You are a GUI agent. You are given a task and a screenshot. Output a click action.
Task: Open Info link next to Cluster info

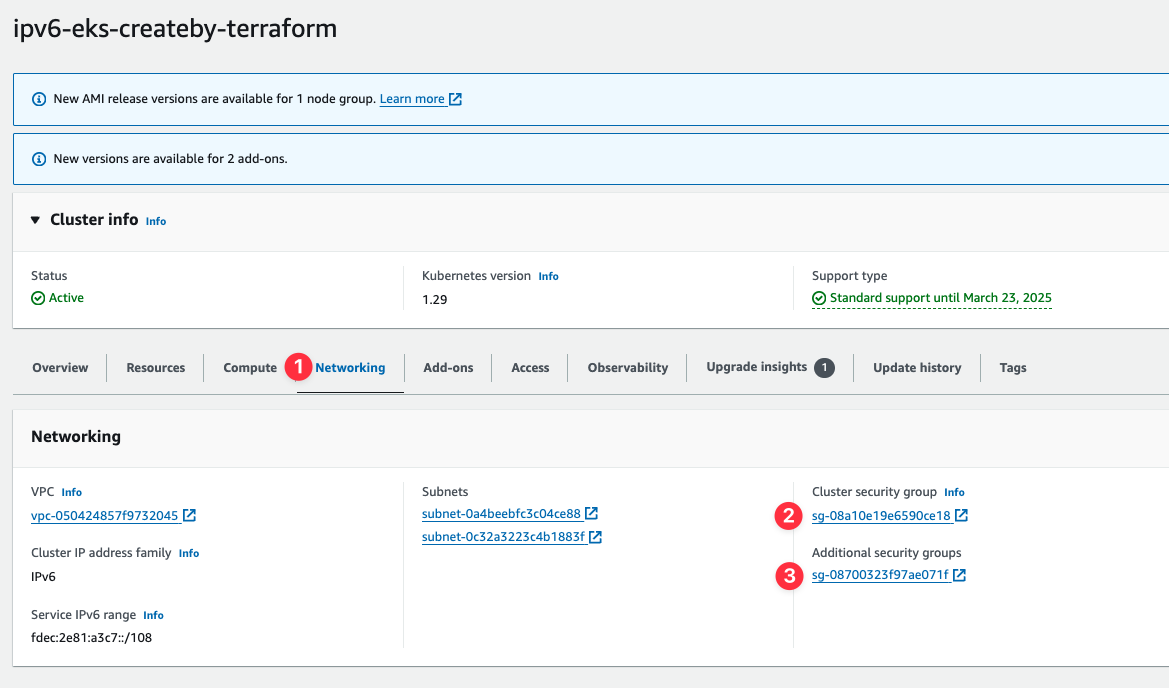coord(156,221)
